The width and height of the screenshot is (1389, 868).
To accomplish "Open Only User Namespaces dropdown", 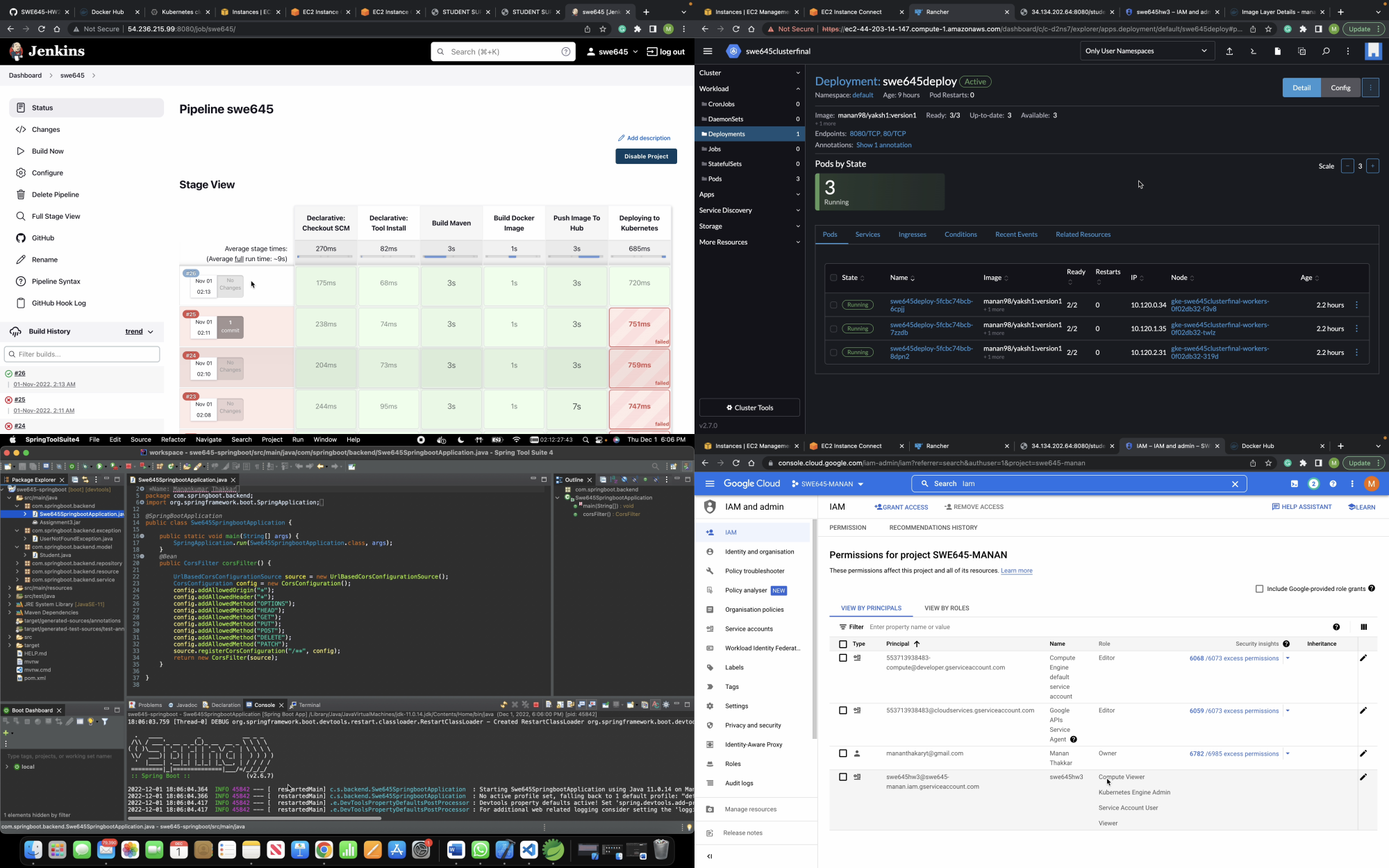I will (1147, 51).
